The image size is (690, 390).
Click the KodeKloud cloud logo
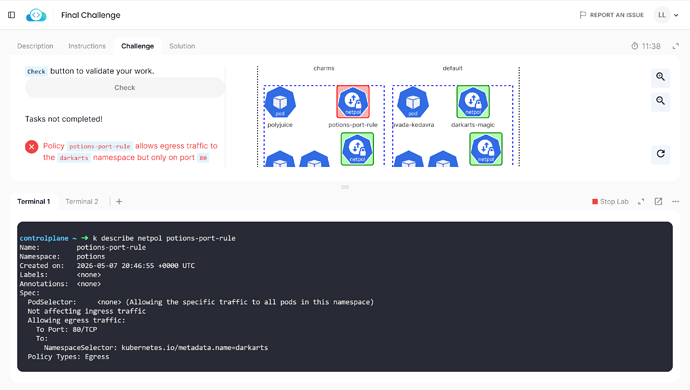[x=36, y=15]
